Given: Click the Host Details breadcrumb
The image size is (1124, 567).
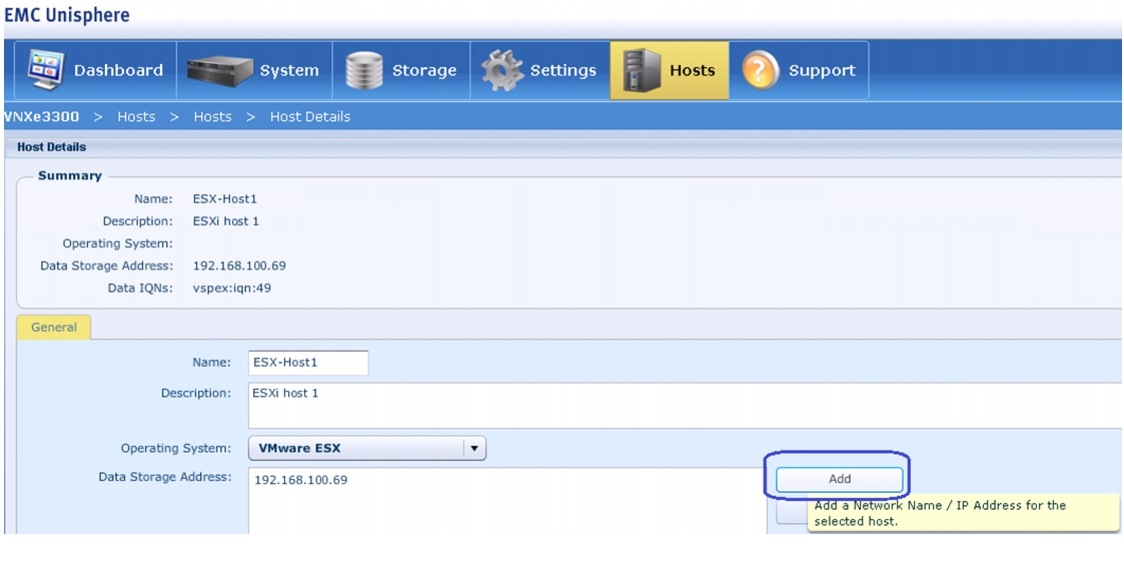Looking at the screenshot, I should tap(310, 116).
